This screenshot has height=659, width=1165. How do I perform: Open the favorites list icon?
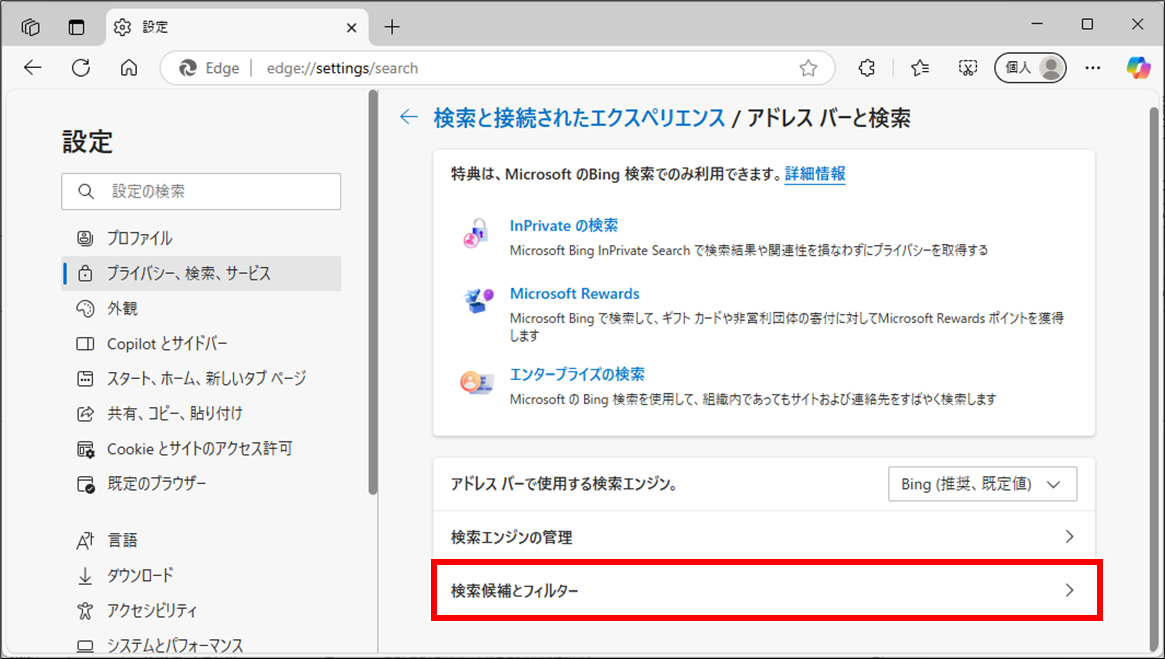point(920,68)
